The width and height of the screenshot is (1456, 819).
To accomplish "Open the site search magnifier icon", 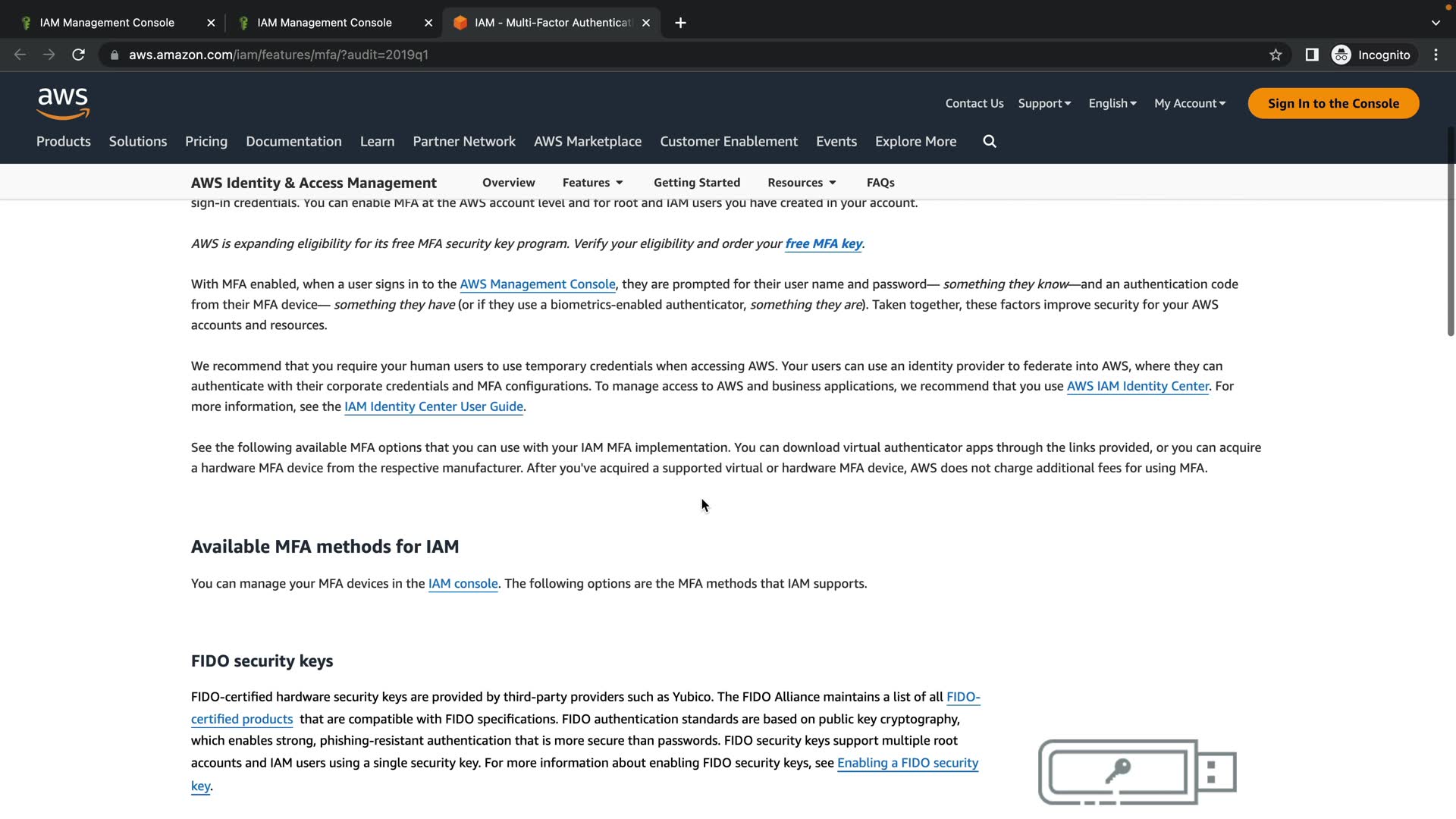I will (990, 142).
